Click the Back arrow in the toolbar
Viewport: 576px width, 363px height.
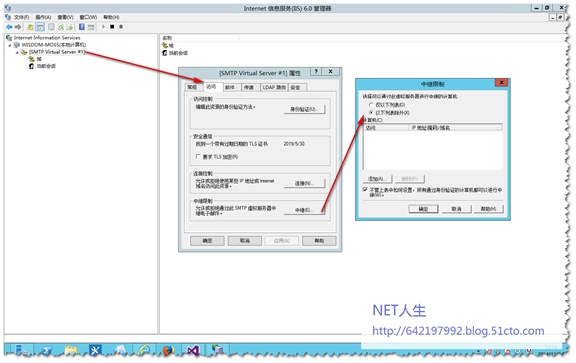(9, 27)
